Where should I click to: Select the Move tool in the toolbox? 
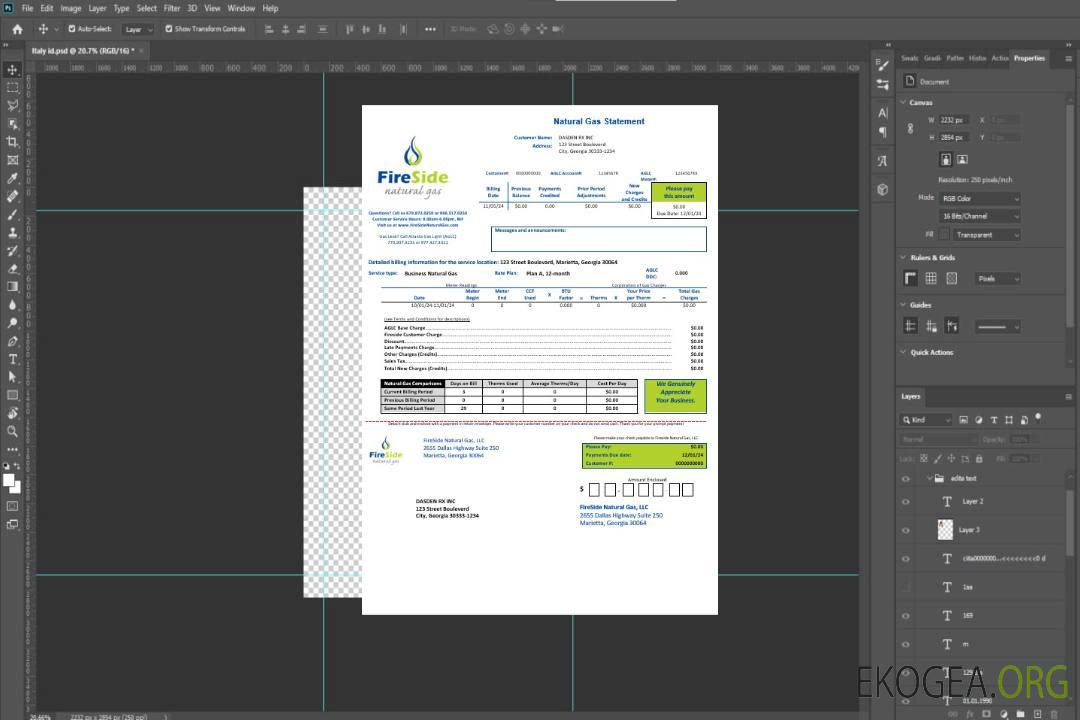(x=12, y=70)
